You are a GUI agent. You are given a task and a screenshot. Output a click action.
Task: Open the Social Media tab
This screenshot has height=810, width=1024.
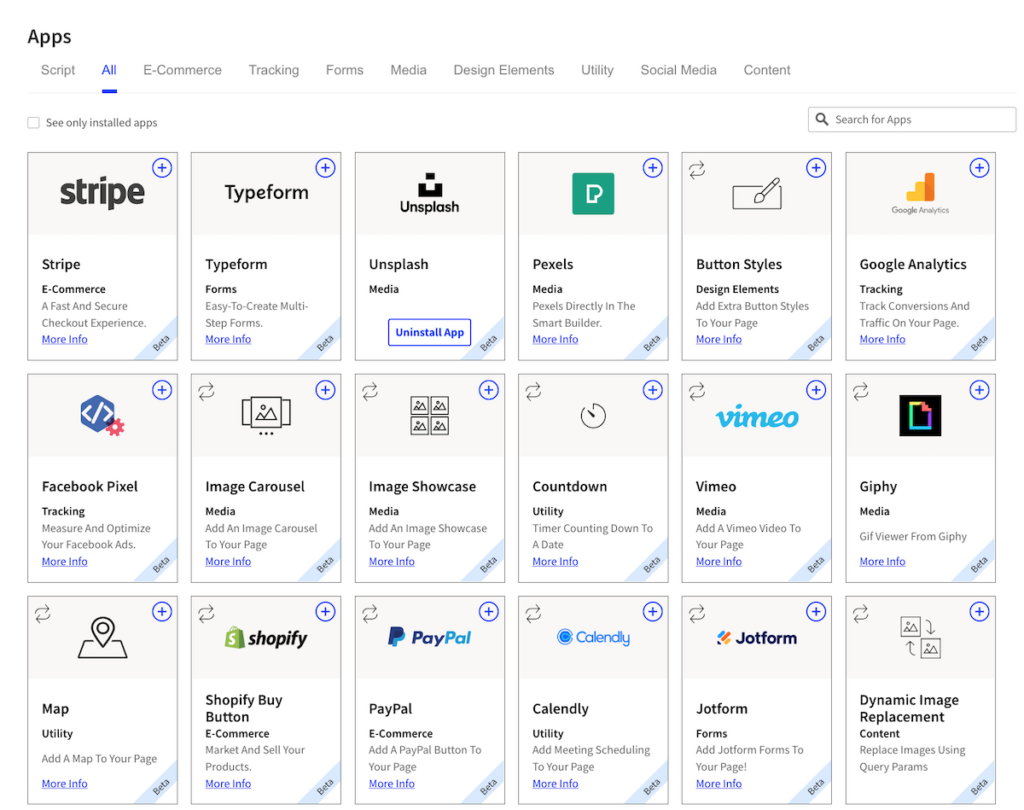click(x=678, y=70)
